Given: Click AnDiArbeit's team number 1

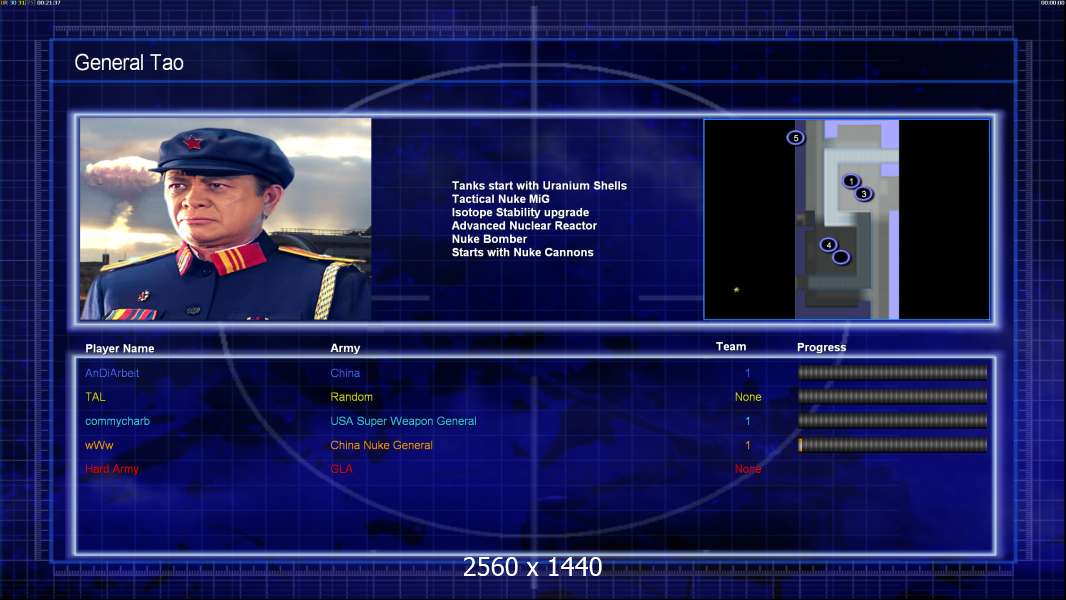Looking at the screenshot, I should coord(747,373).
